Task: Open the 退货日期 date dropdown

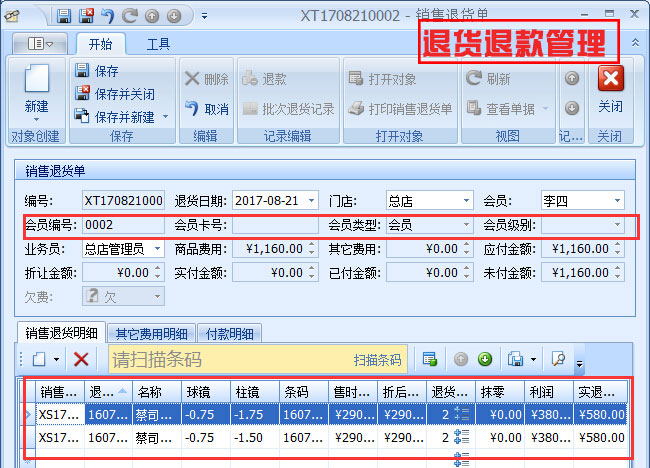Action: coord(312,201)
